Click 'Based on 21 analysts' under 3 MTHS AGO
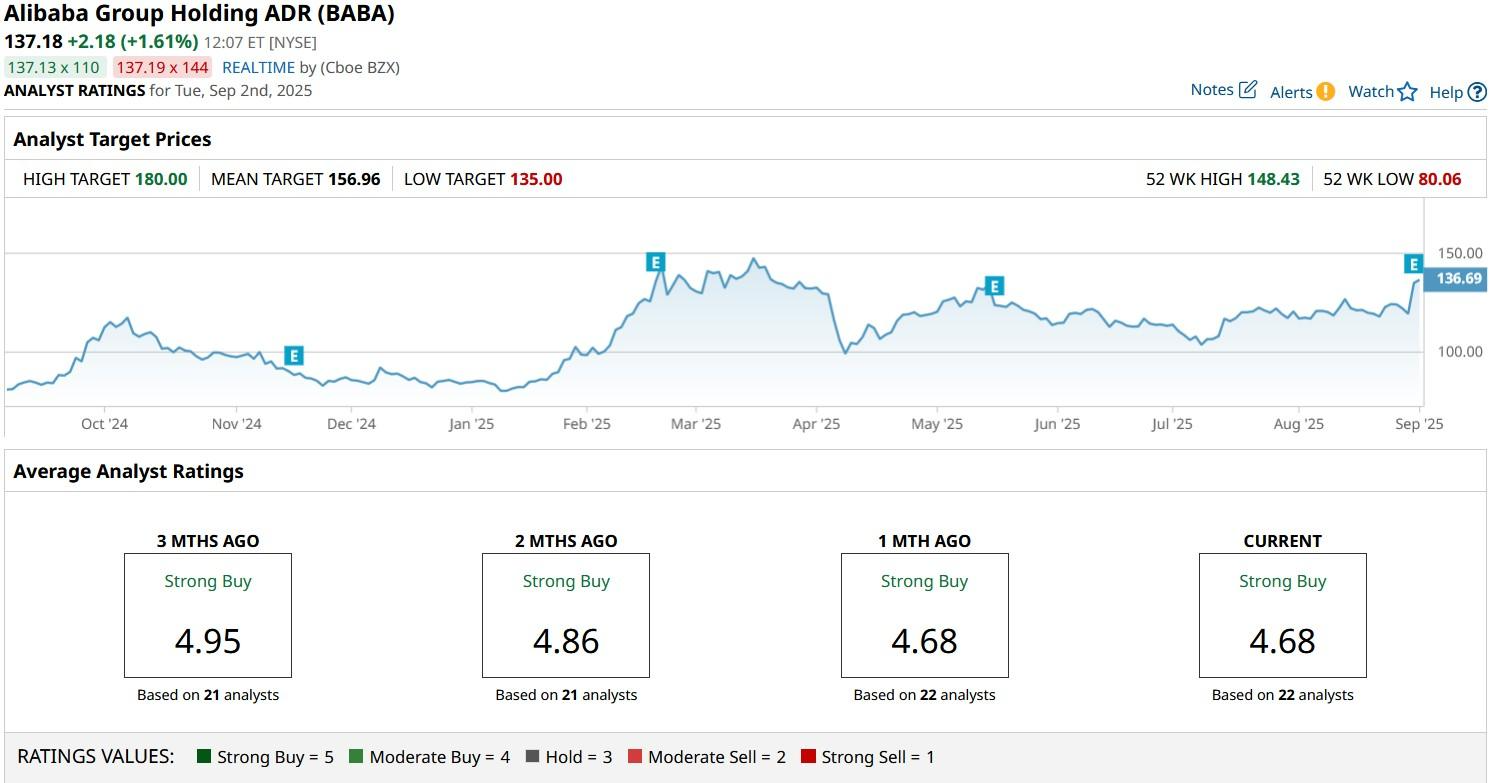Viewport: 1492px width, 783px height. 208,695
